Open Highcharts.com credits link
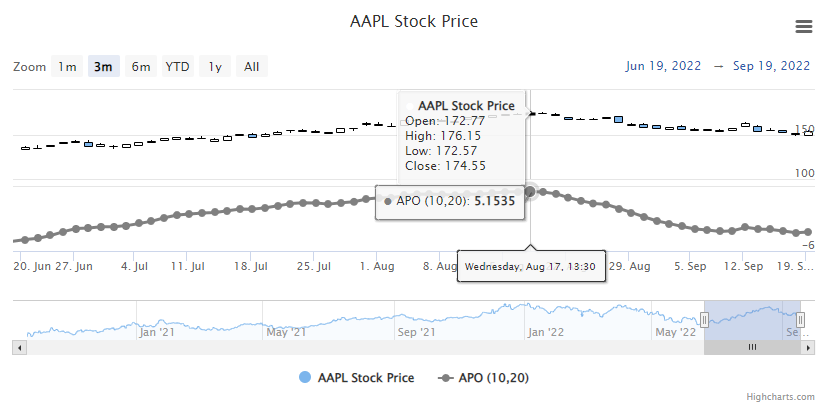This screenshot has width=831, height=411. tap(785, 397)
